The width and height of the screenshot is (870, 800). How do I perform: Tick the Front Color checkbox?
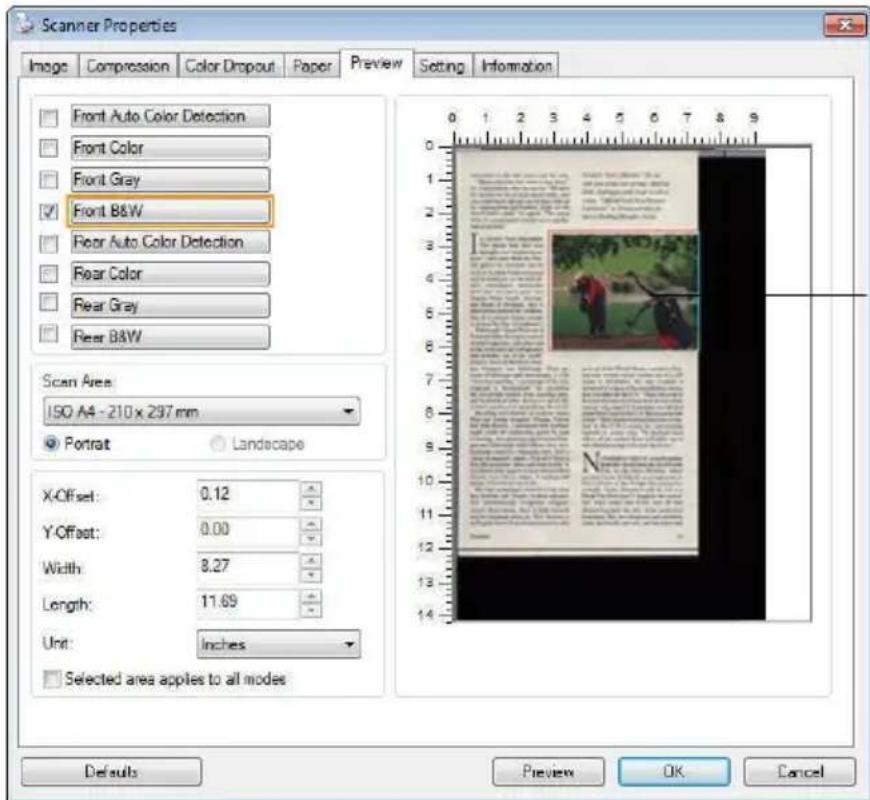[49, 148]
